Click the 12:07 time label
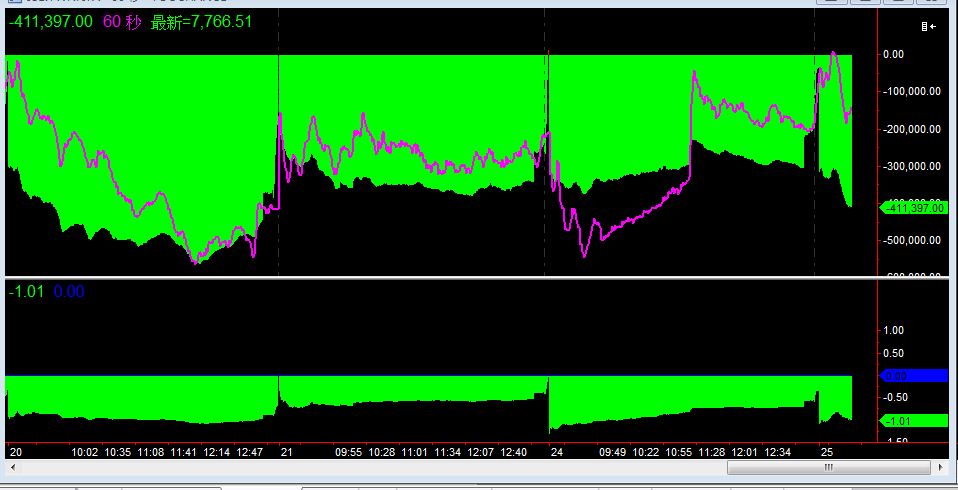Image resolution: width=958 pixels, height=490 pixels. pos(481,452)
